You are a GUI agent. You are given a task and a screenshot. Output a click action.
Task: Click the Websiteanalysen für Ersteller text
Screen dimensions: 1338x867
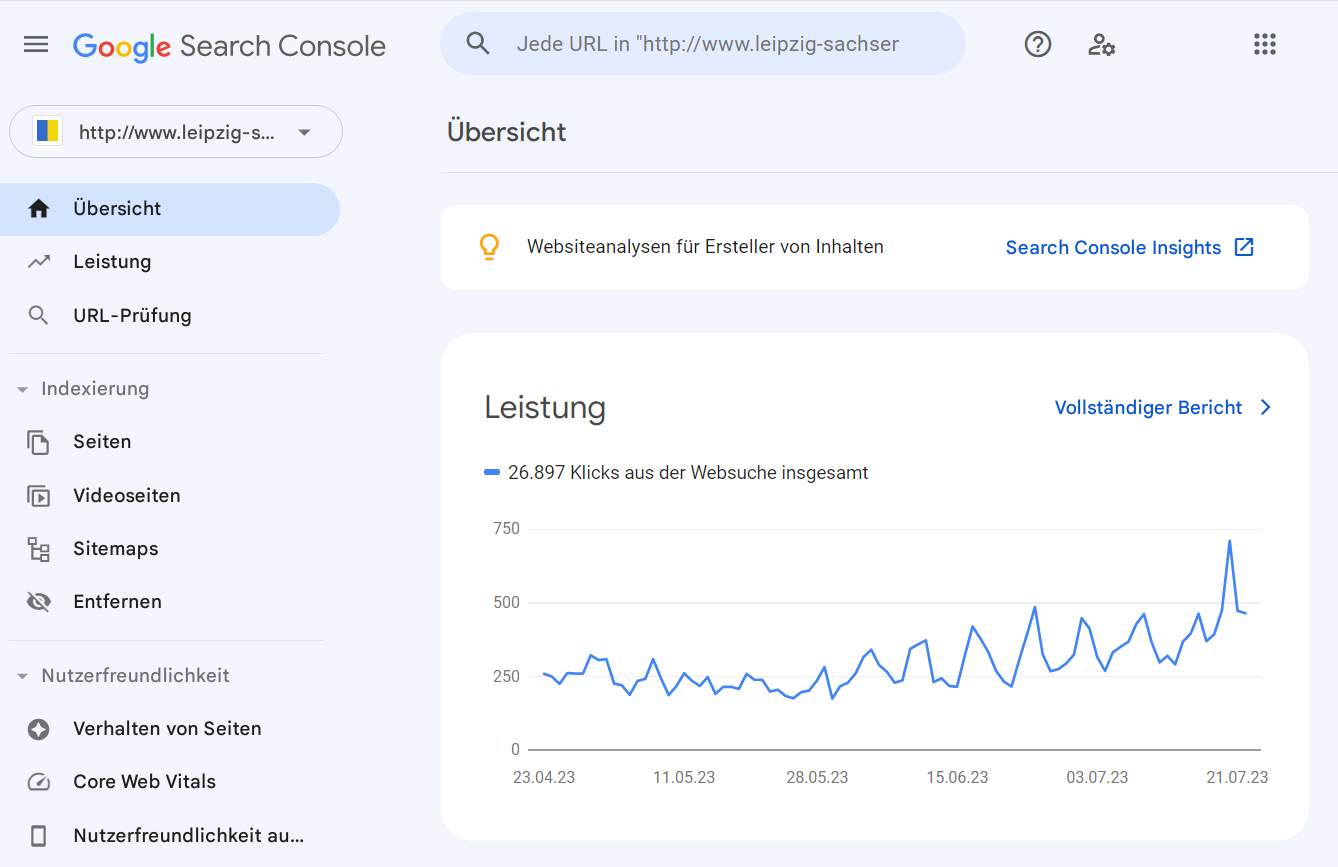tap(705, 246)
